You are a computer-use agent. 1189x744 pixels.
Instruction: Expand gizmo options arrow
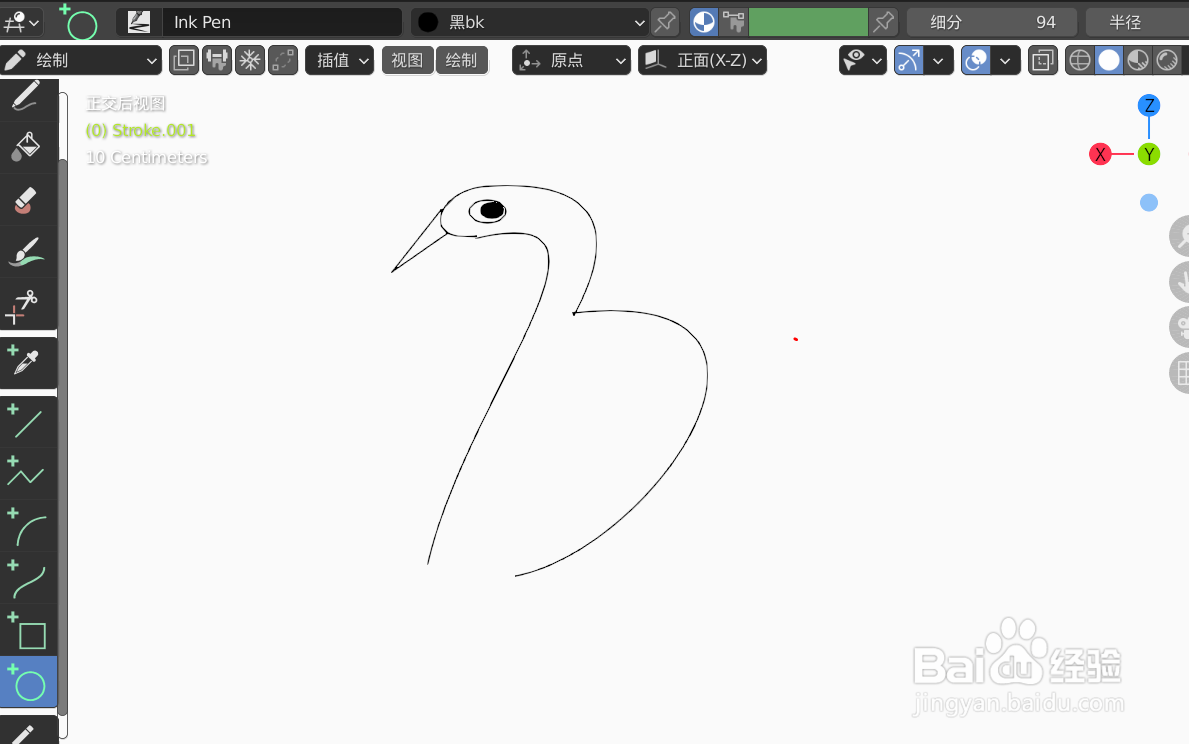click(x=938, y=60)
